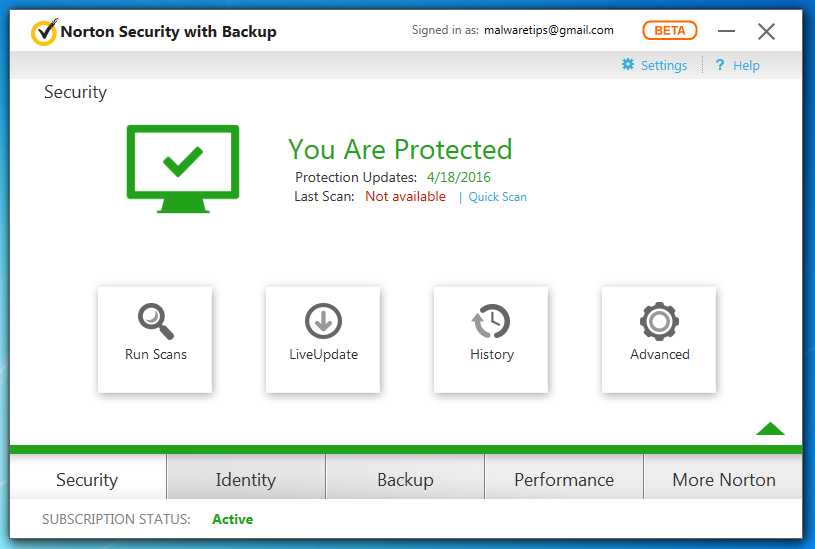The width and height of the screenshot is (815, 549).
Task: Click the orange BETA badge
Action: [669, 30]
